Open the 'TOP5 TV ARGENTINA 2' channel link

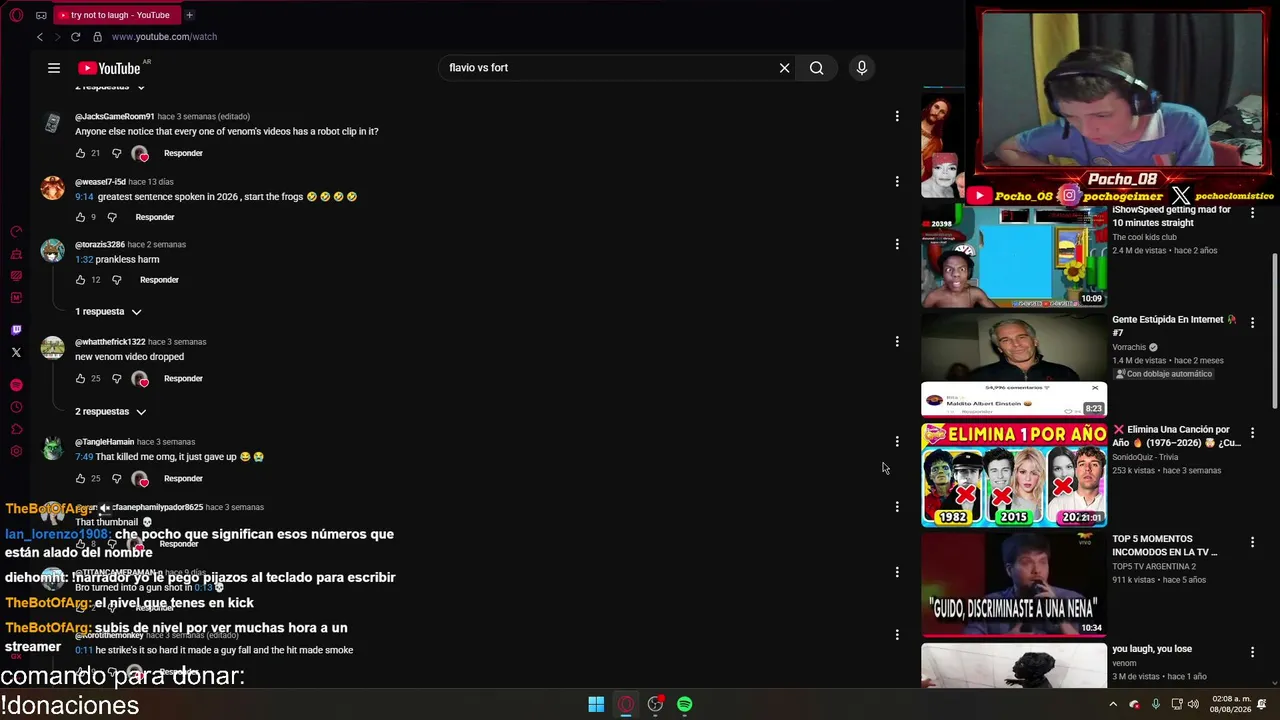point(1154,567)
